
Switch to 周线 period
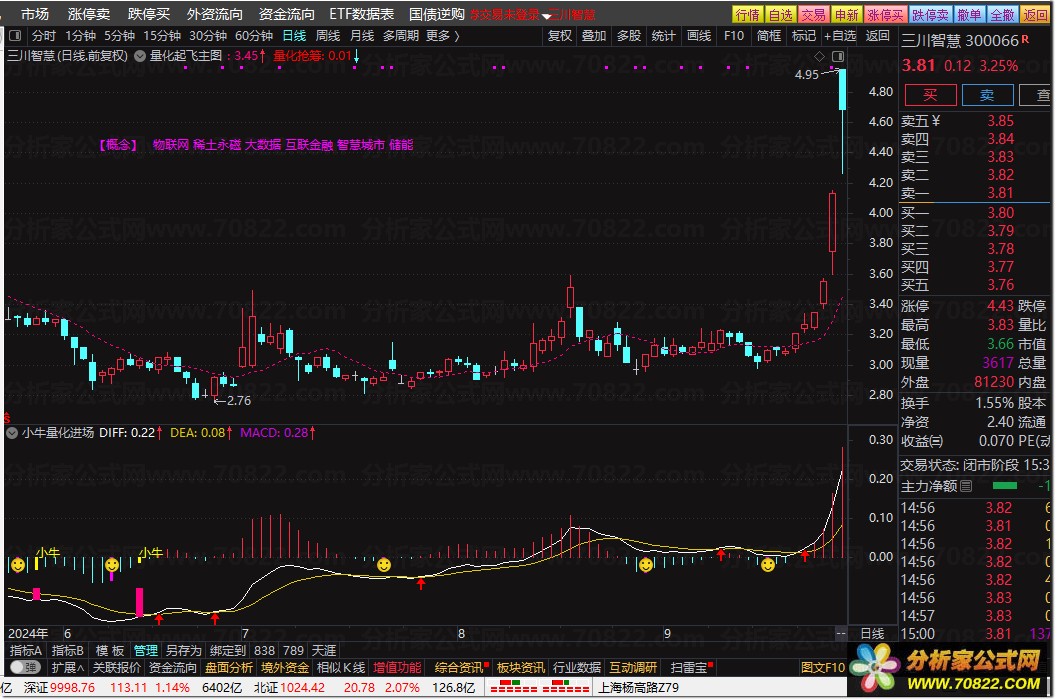(x=328, y=36)
